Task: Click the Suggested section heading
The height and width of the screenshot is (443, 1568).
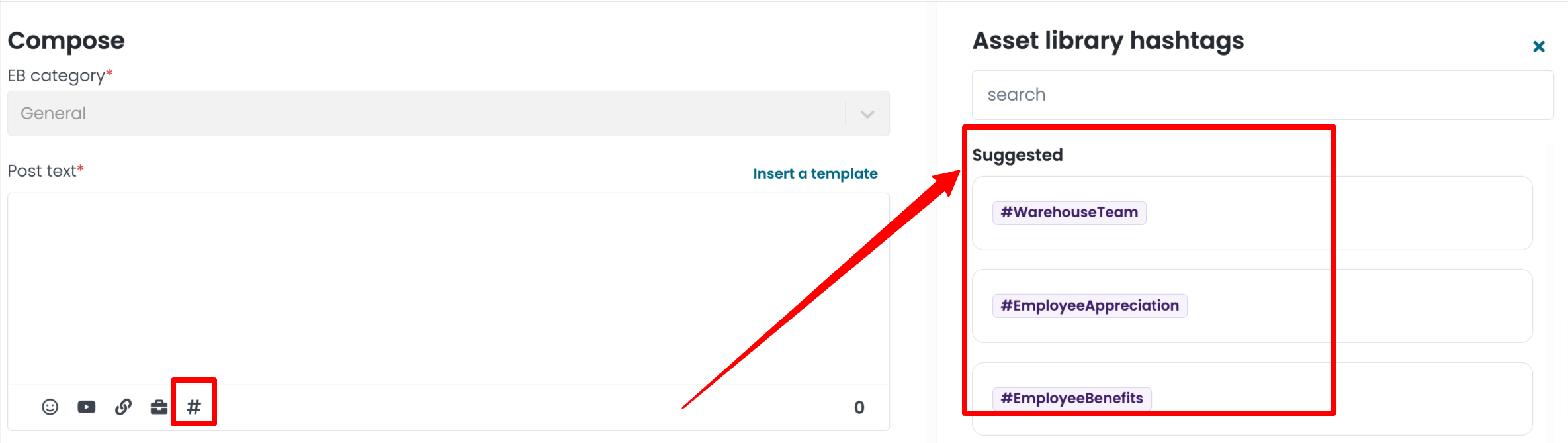Action: pos(1018,155)
